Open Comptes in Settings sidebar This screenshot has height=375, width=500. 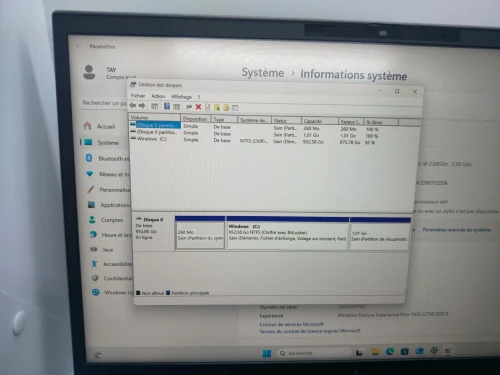tap(106, 220)
